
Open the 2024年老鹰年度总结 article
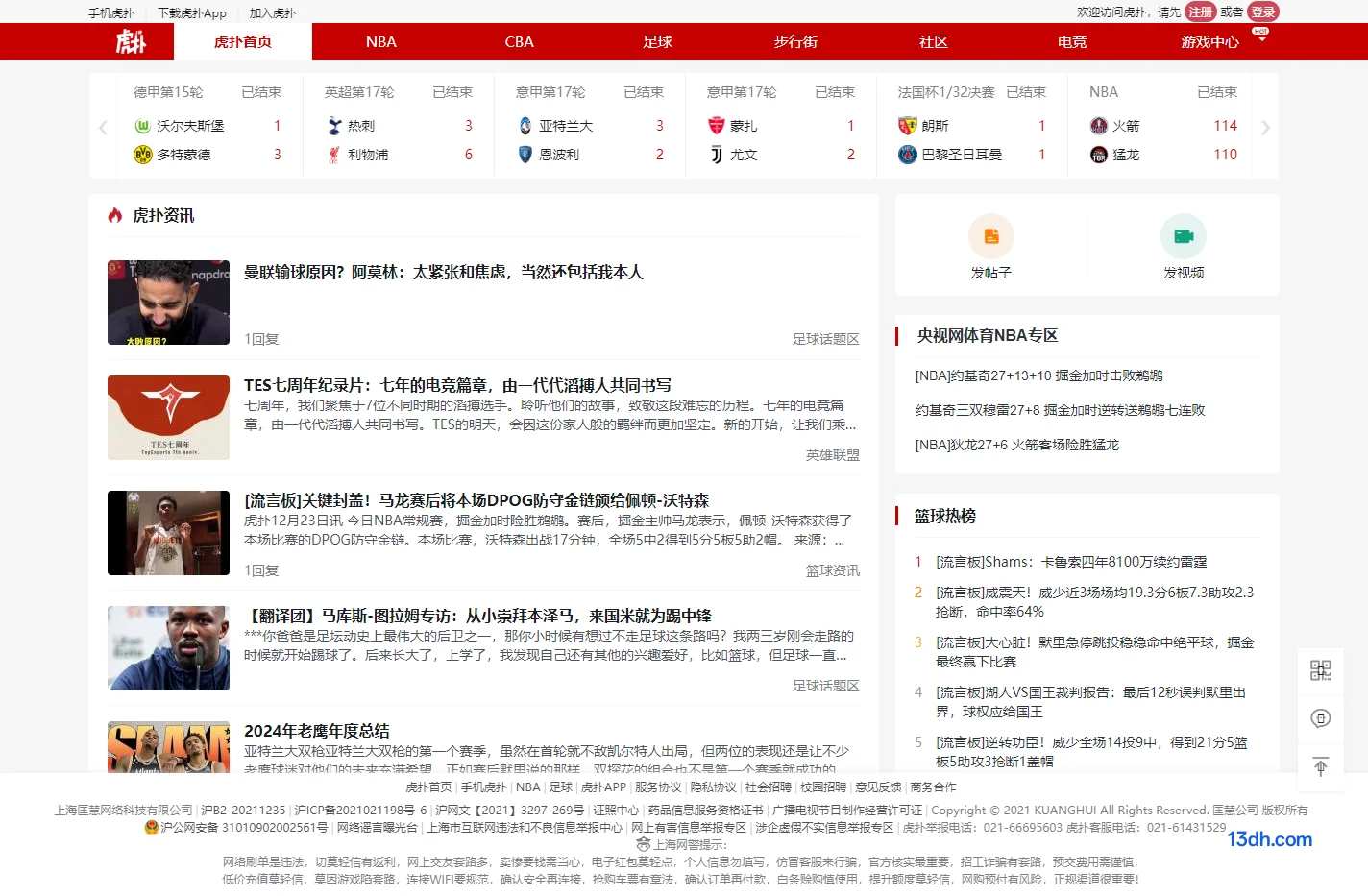pyautogui.click(x=317, y=731)
